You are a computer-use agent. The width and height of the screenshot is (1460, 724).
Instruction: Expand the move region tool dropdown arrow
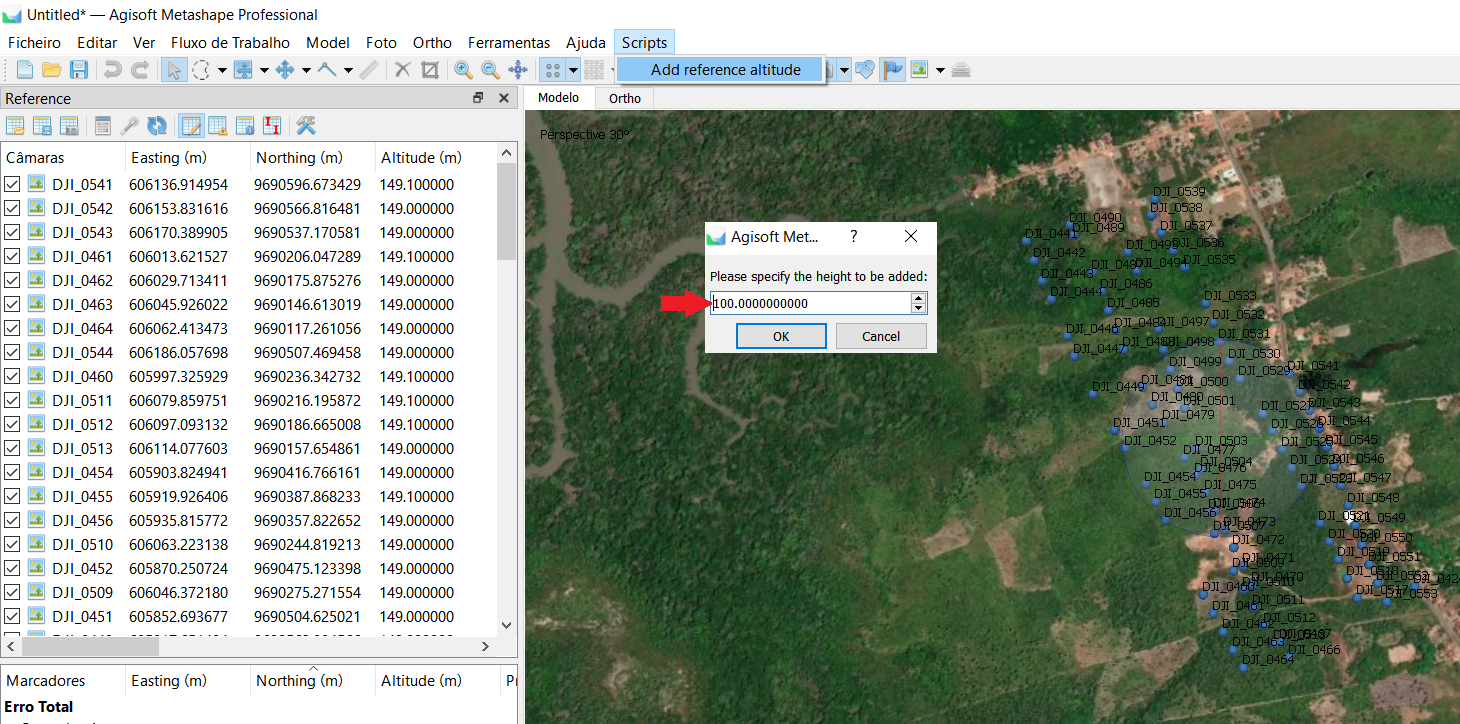[x=263, y=70]
